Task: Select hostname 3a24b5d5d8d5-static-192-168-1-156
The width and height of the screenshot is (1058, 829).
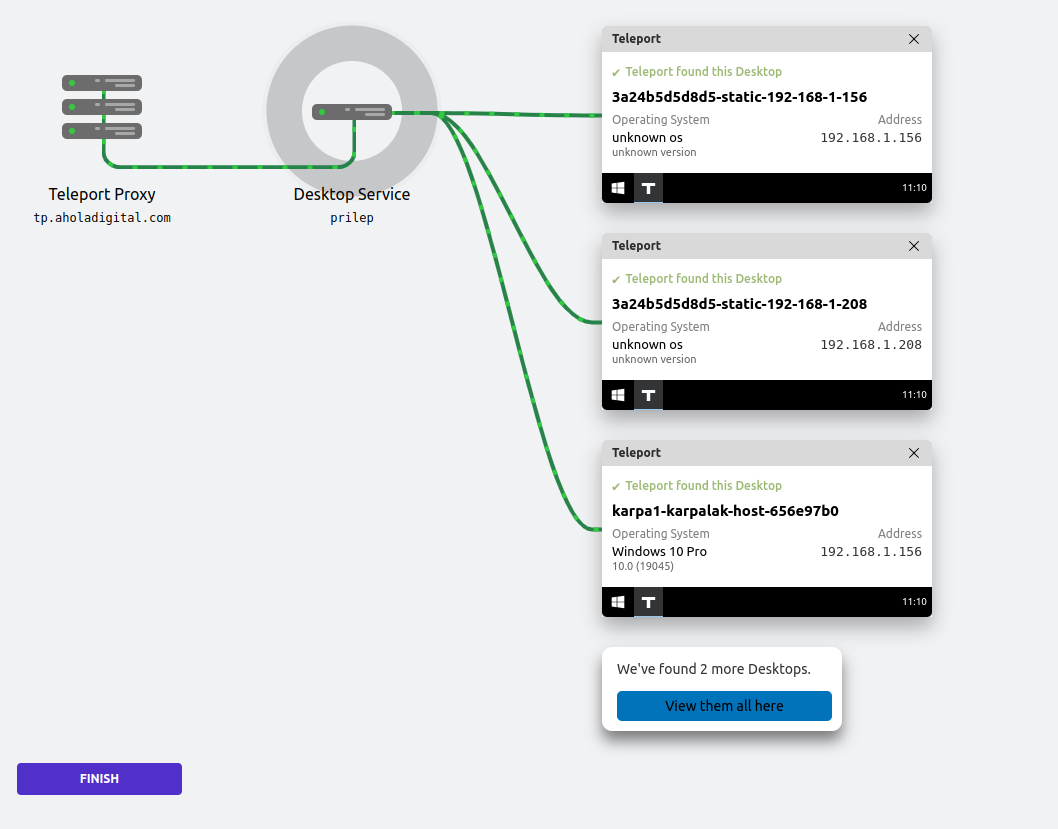Action: tap(739, 97)
